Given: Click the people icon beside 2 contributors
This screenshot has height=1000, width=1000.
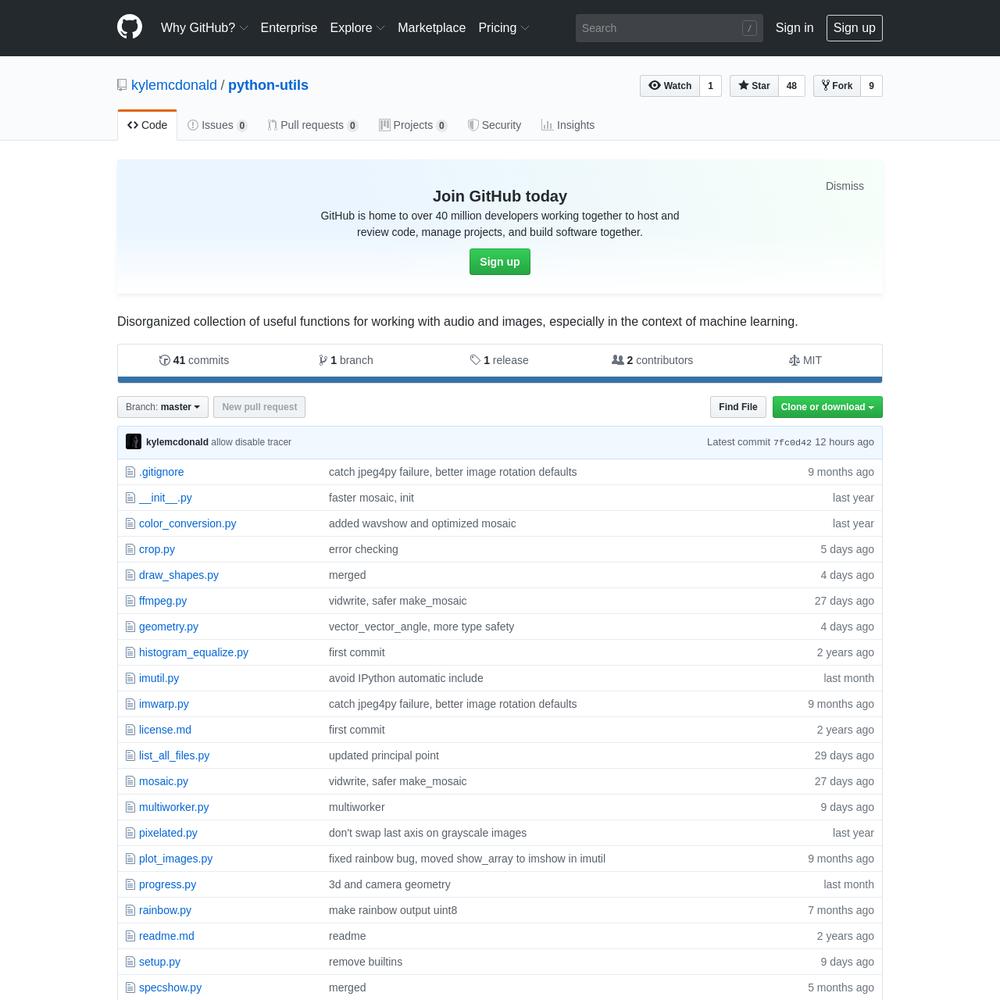Looking at the screenshot, I should 617,360.
